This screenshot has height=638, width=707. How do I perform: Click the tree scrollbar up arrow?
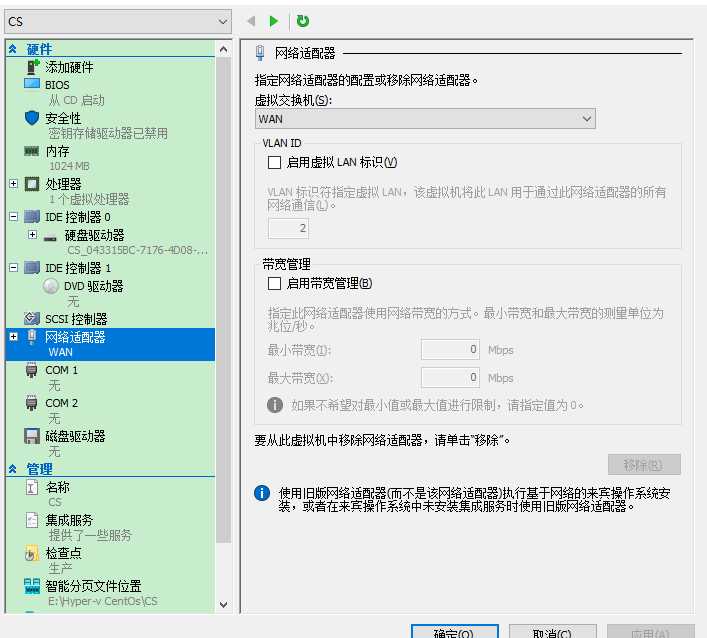224,49
